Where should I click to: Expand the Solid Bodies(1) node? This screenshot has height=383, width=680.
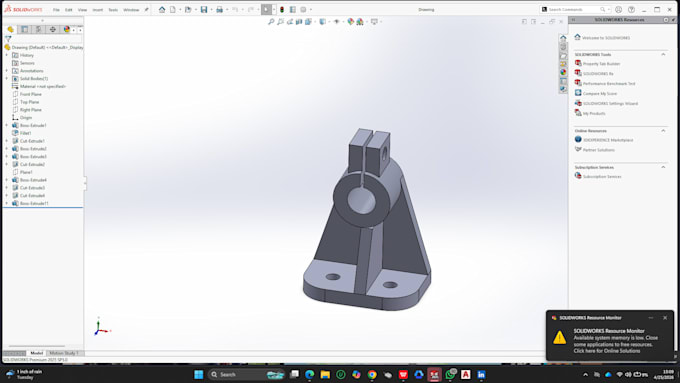coord(7,79)
